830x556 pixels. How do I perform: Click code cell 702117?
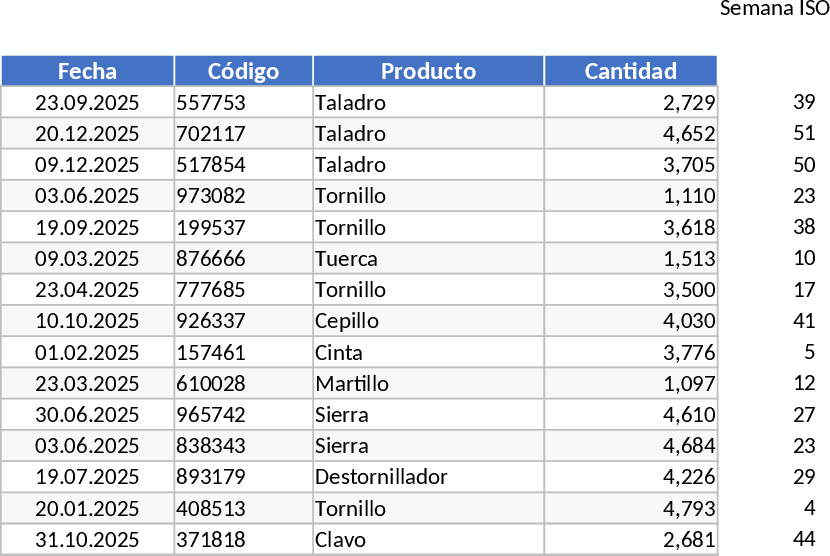click(243, 134)
